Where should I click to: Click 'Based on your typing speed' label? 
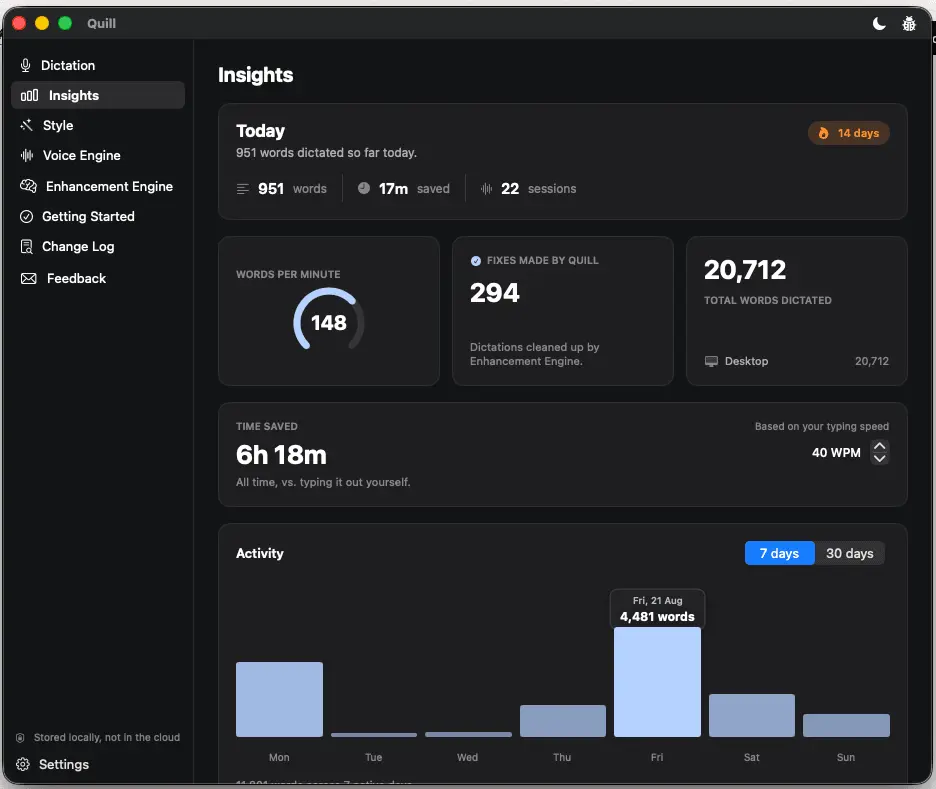coord(821,426)
